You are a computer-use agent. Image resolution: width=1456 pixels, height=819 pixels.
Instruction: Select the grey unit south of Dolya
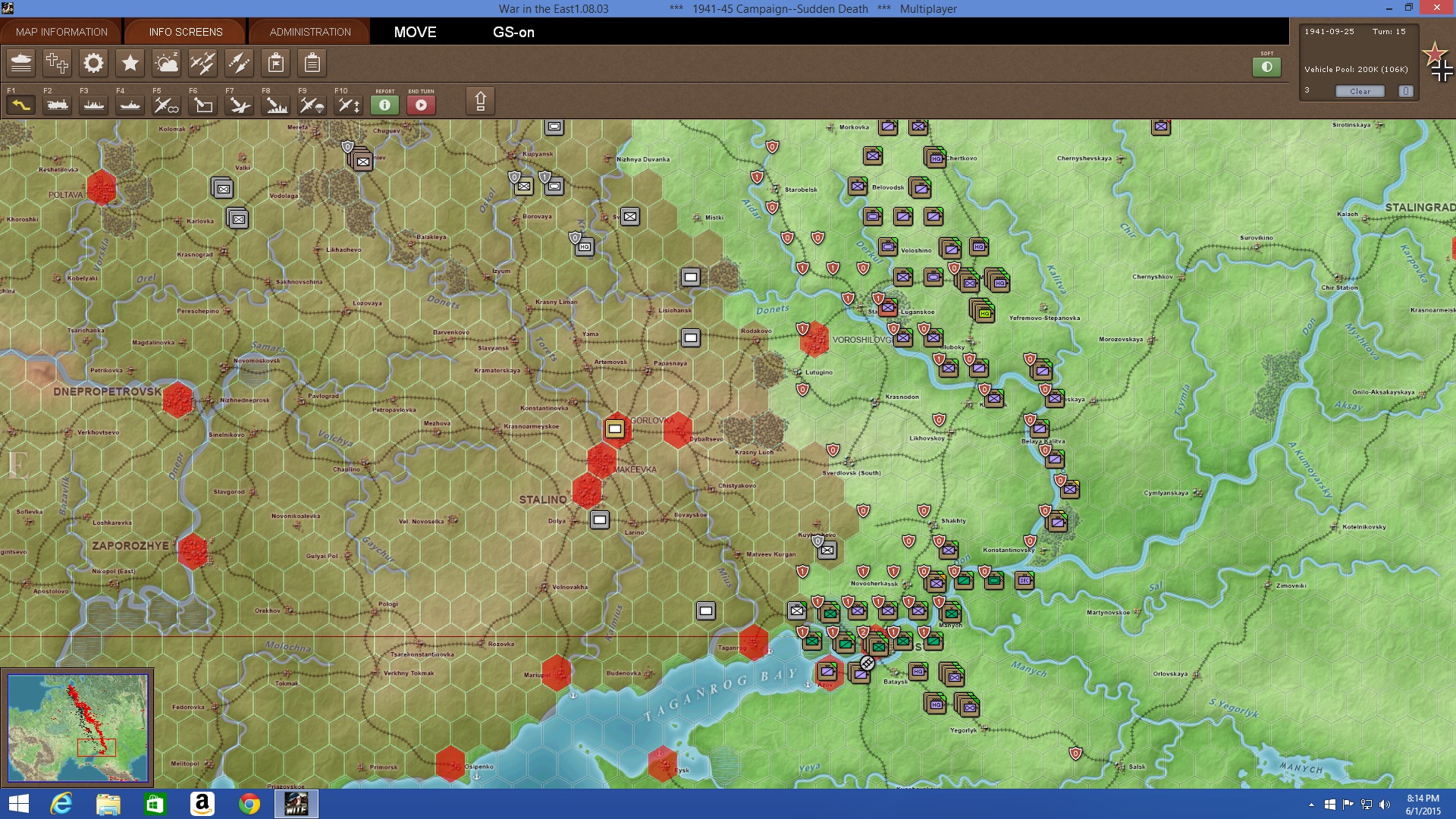coord(600,520)
